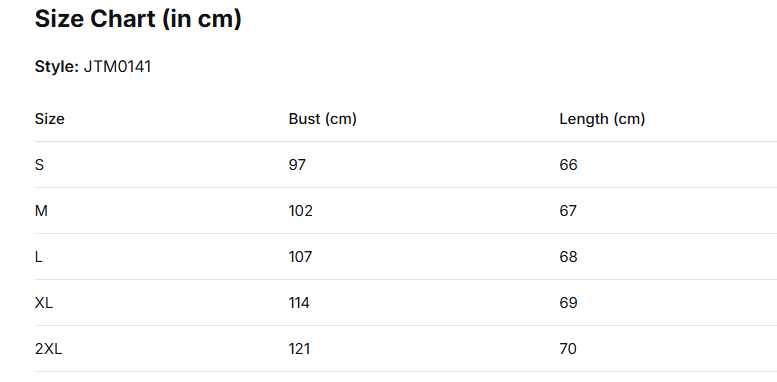
Task: Click the Style label
Action: pos(57,66)
